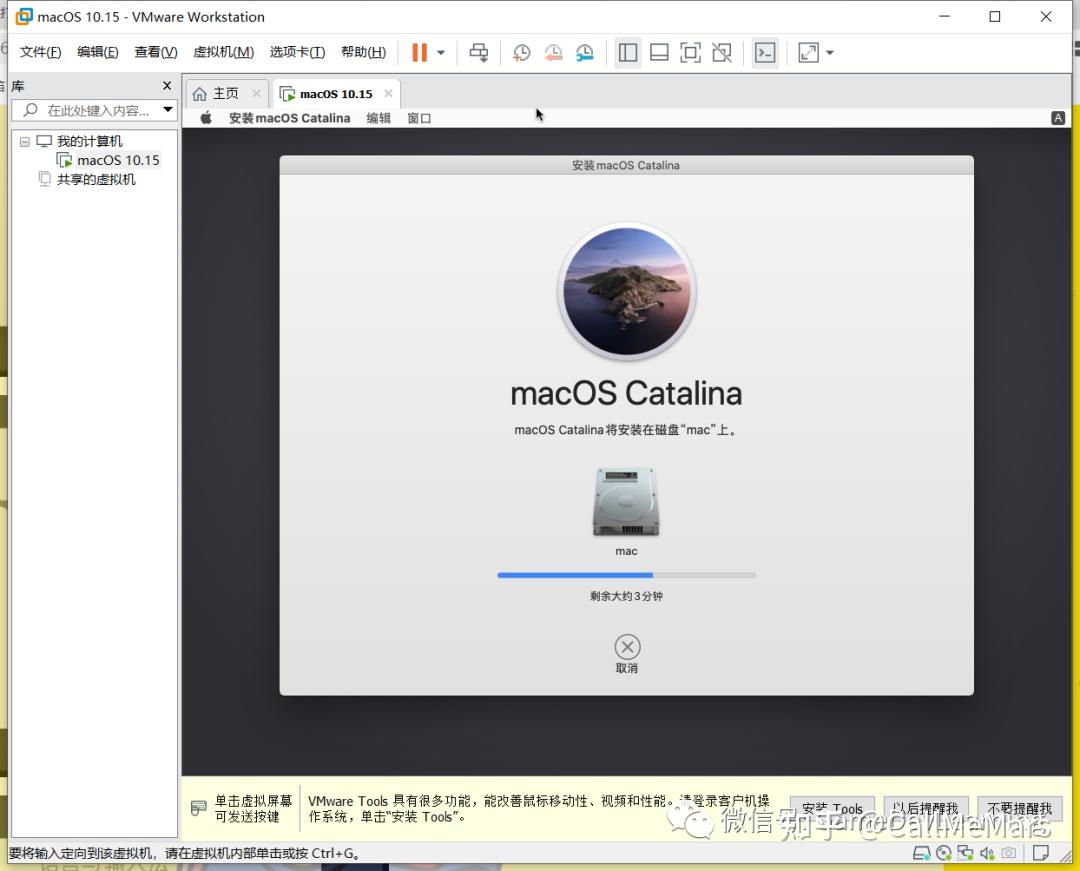Open the 编辑(E) menu

pos(97,52)
